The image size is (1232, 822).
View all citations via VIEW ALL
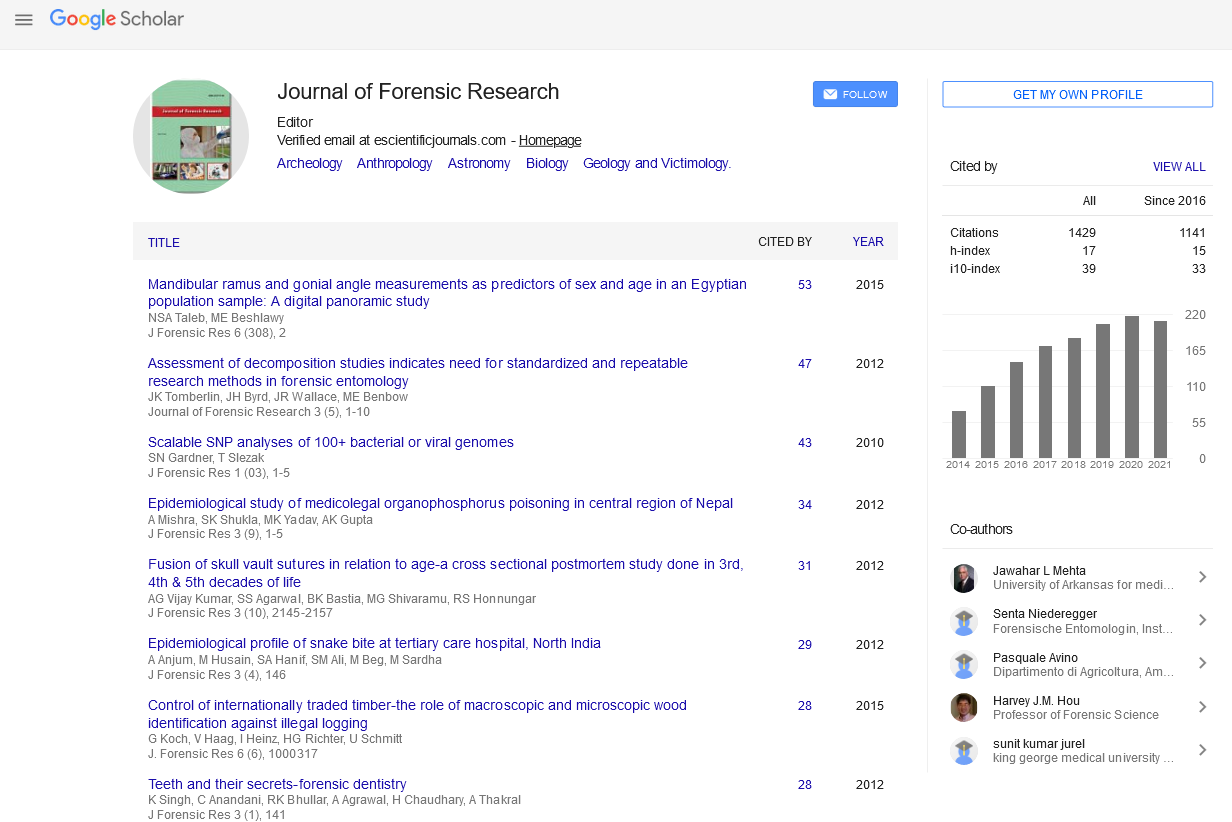coord(1179,167)
